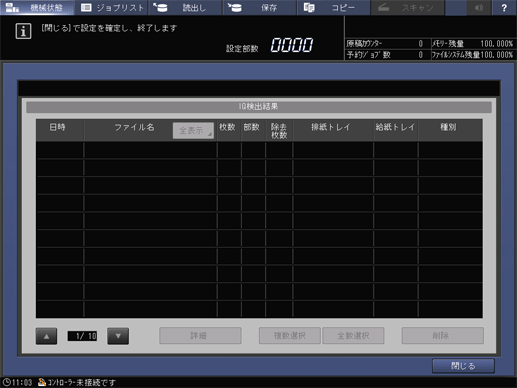The image size is (517, 388).
Task: Click the 種別 column header
Action: pyautogui.click(x=450, y=130)
